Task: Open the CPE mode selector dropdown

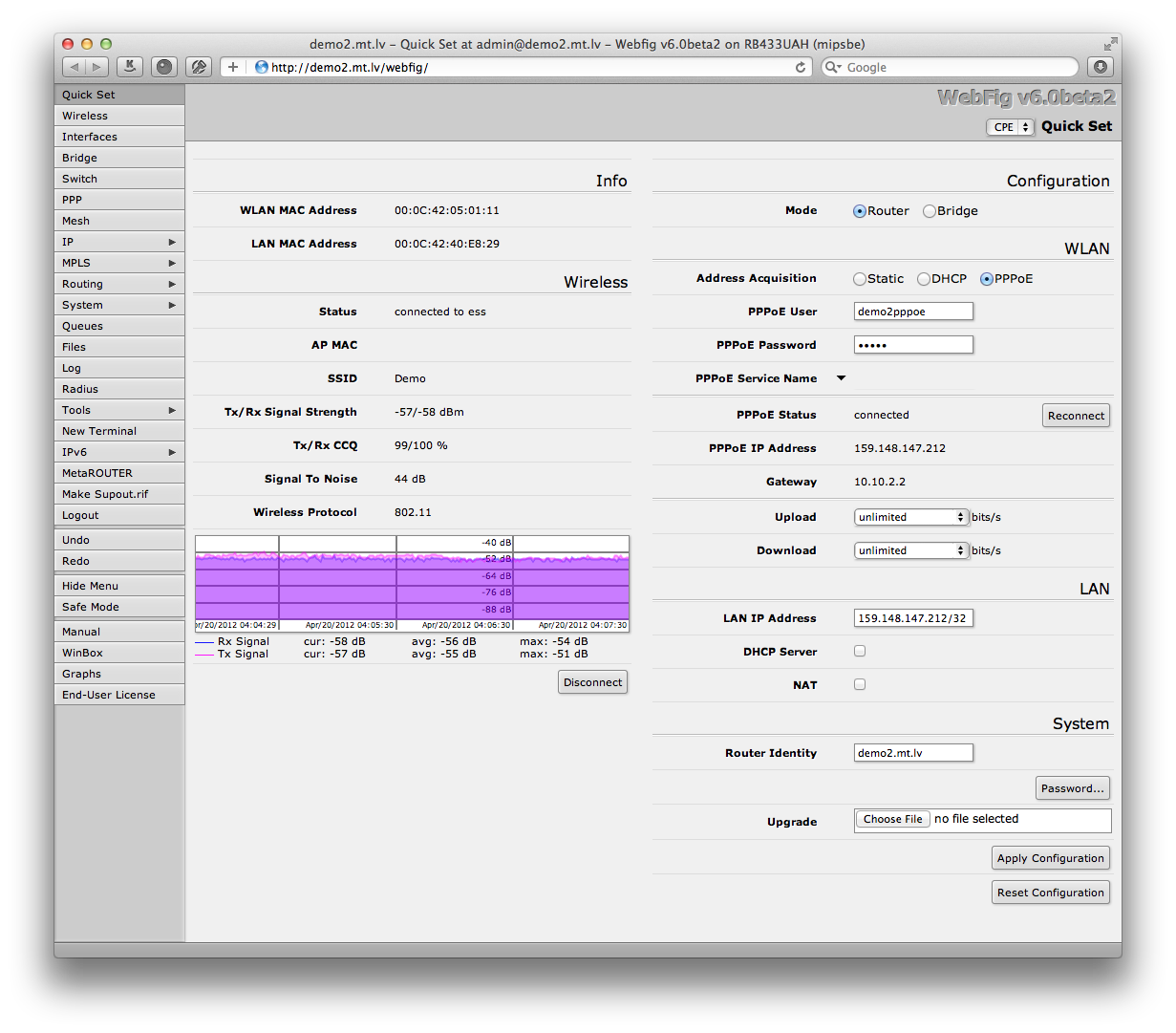Action: 1010,126
